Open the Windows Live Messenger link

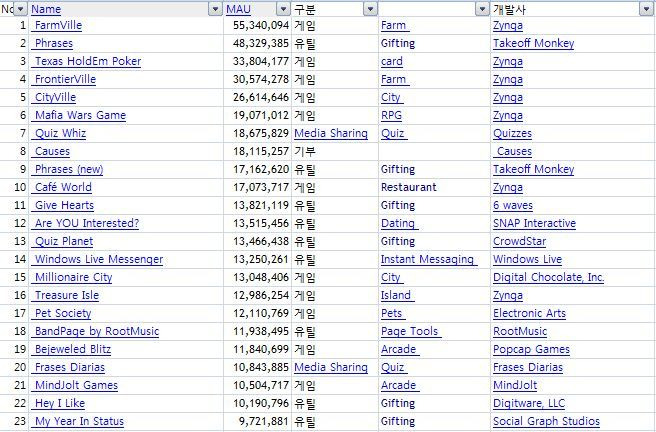click(99, 259)
